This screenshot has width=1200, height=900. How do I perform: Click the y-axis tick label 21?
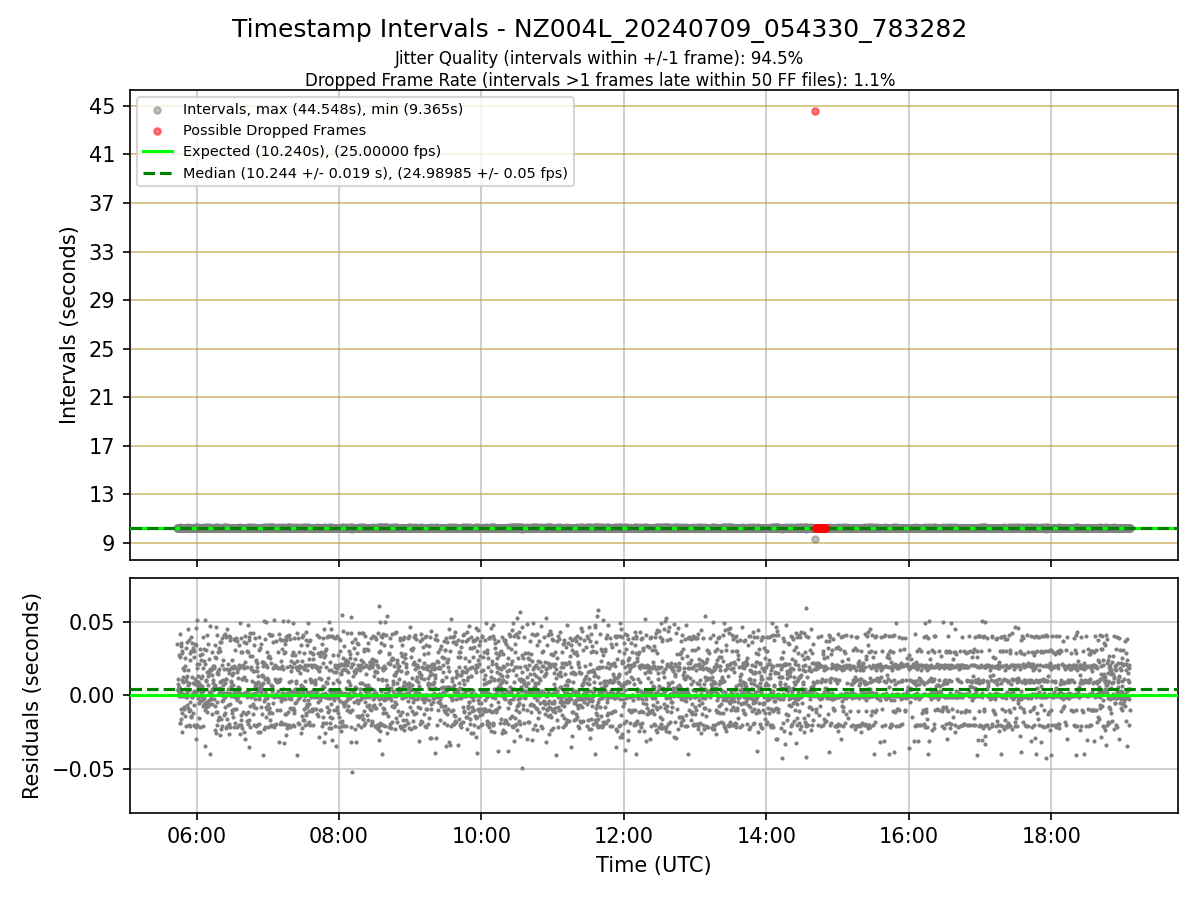click(x=104, y=397)
